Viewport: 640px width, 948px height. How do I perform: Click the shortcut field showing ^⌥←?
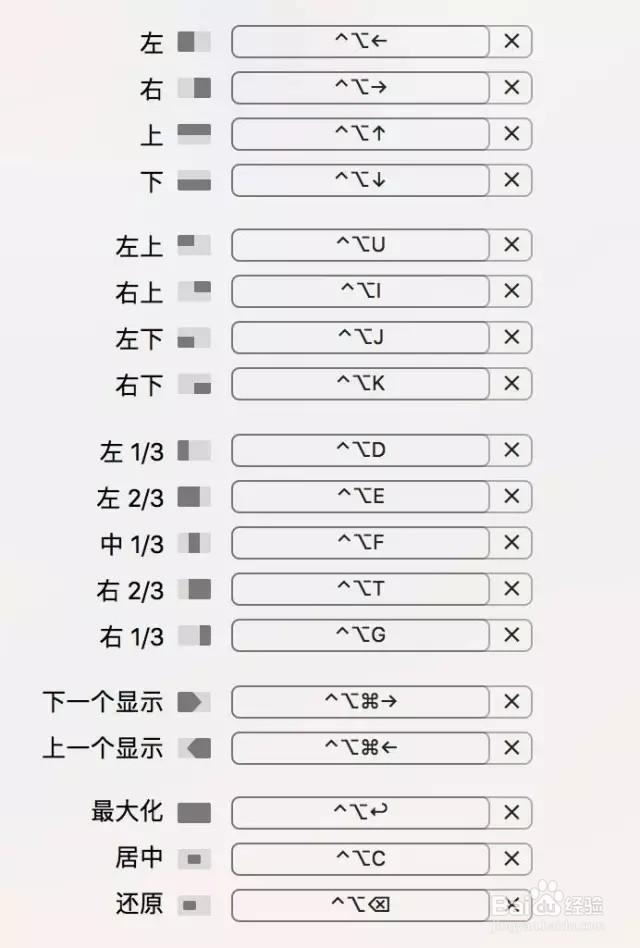[x=358, y=42]
